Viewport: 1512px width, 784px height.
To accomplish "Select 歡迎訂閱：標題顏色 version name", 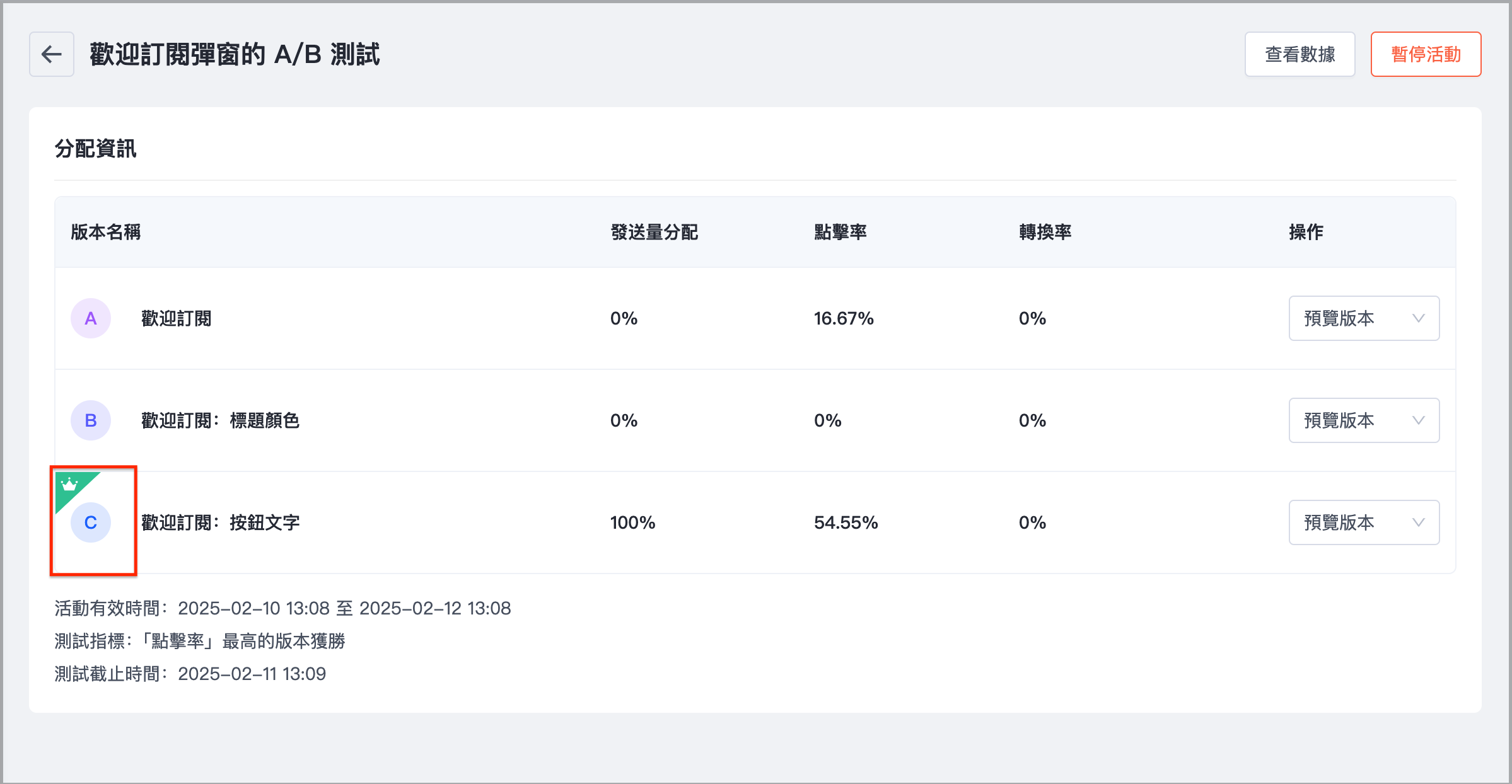I will 220,420.
